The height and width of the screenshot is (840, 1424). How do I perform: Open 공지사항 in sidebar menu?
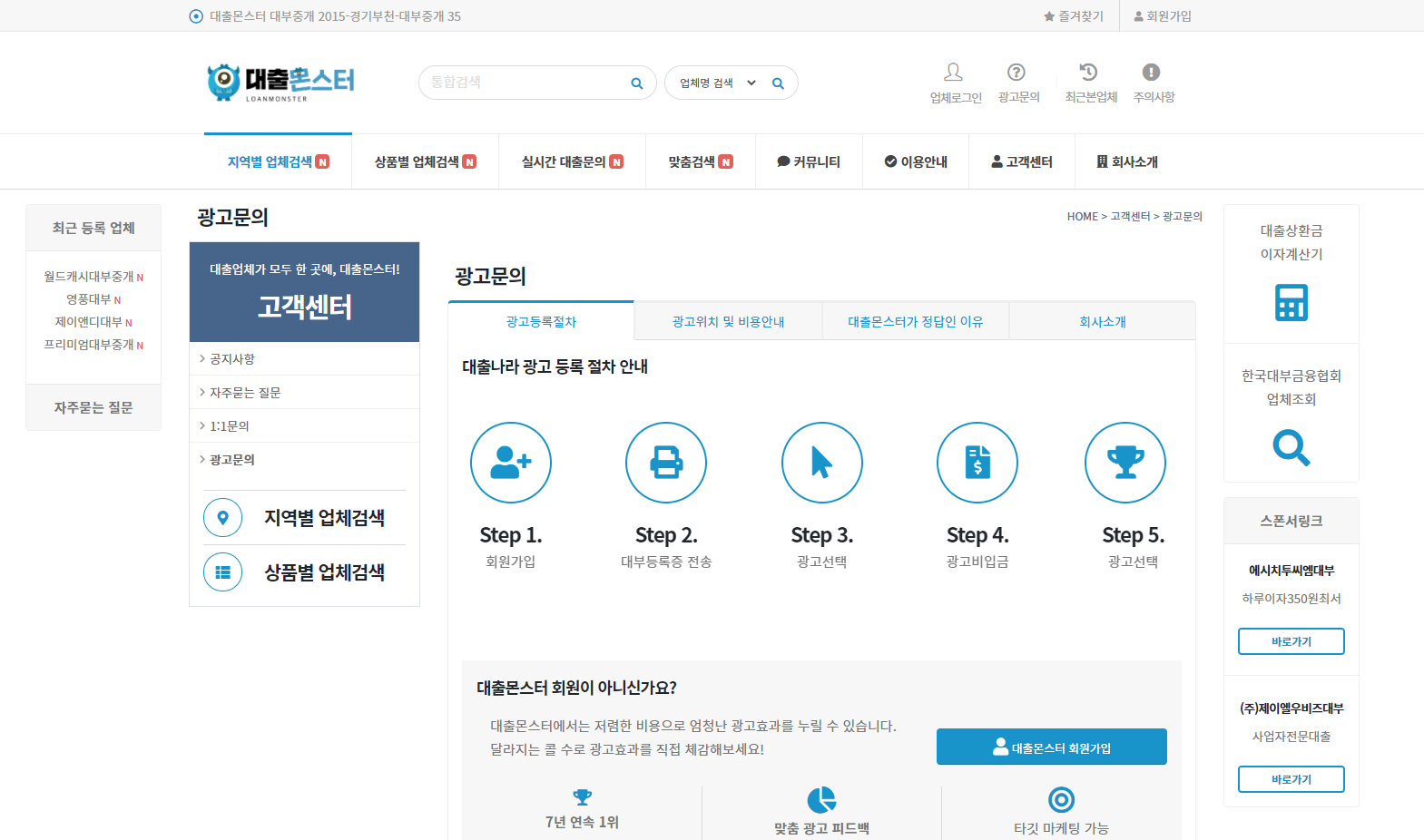pos(304,359)
